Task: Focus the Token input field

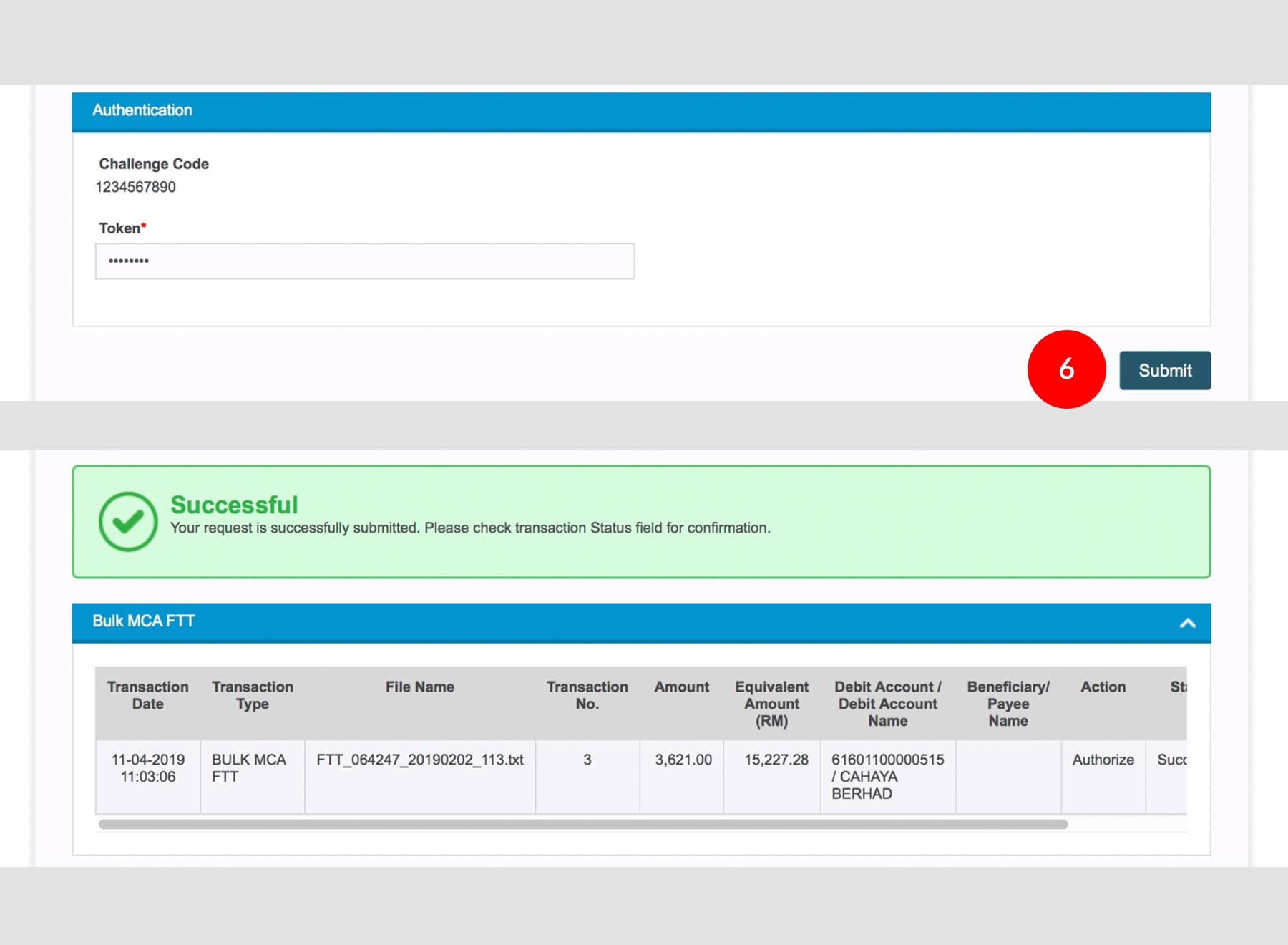Action: 364,261
